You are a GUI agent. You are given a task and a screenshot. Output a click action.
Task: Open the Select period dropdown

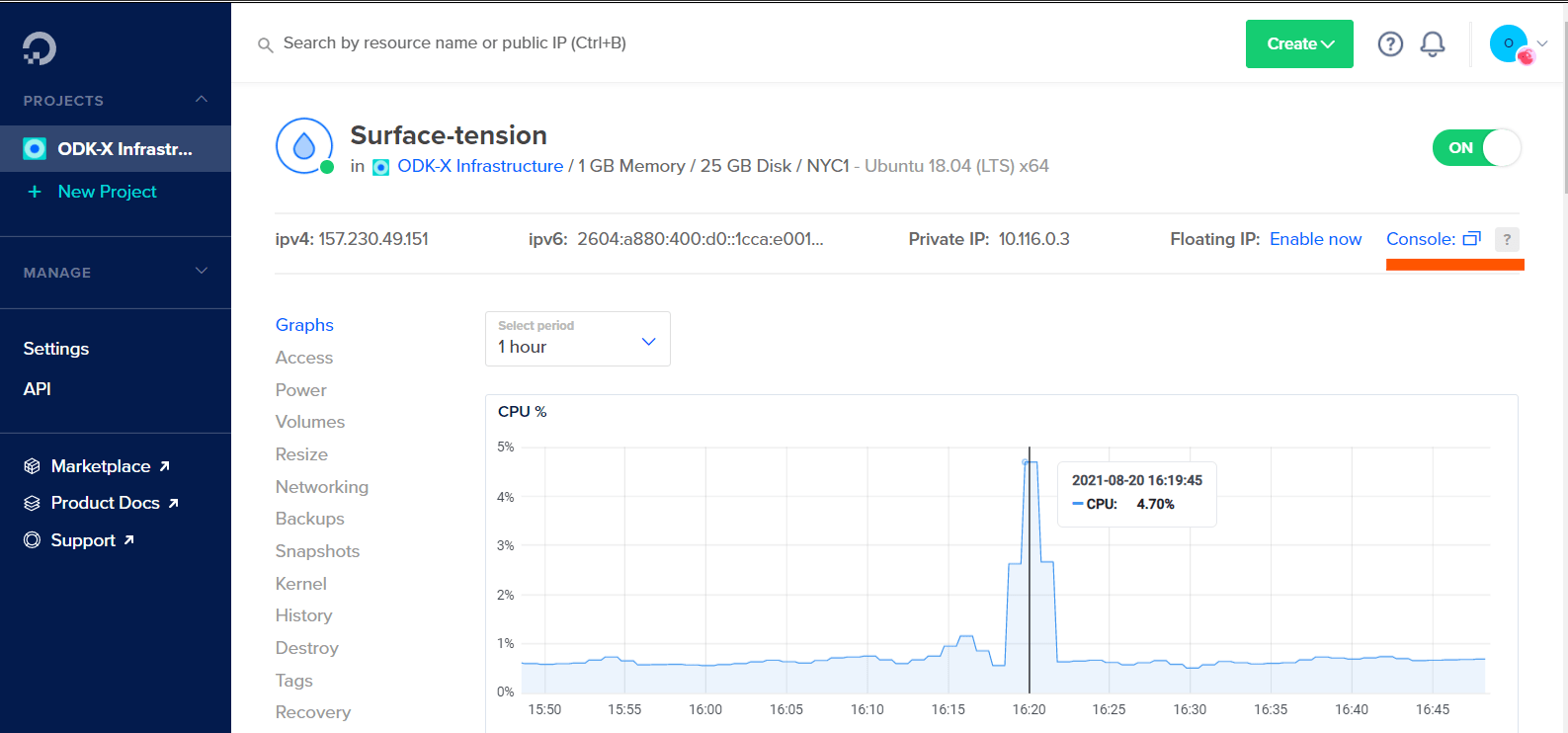[x=578, y=339]
